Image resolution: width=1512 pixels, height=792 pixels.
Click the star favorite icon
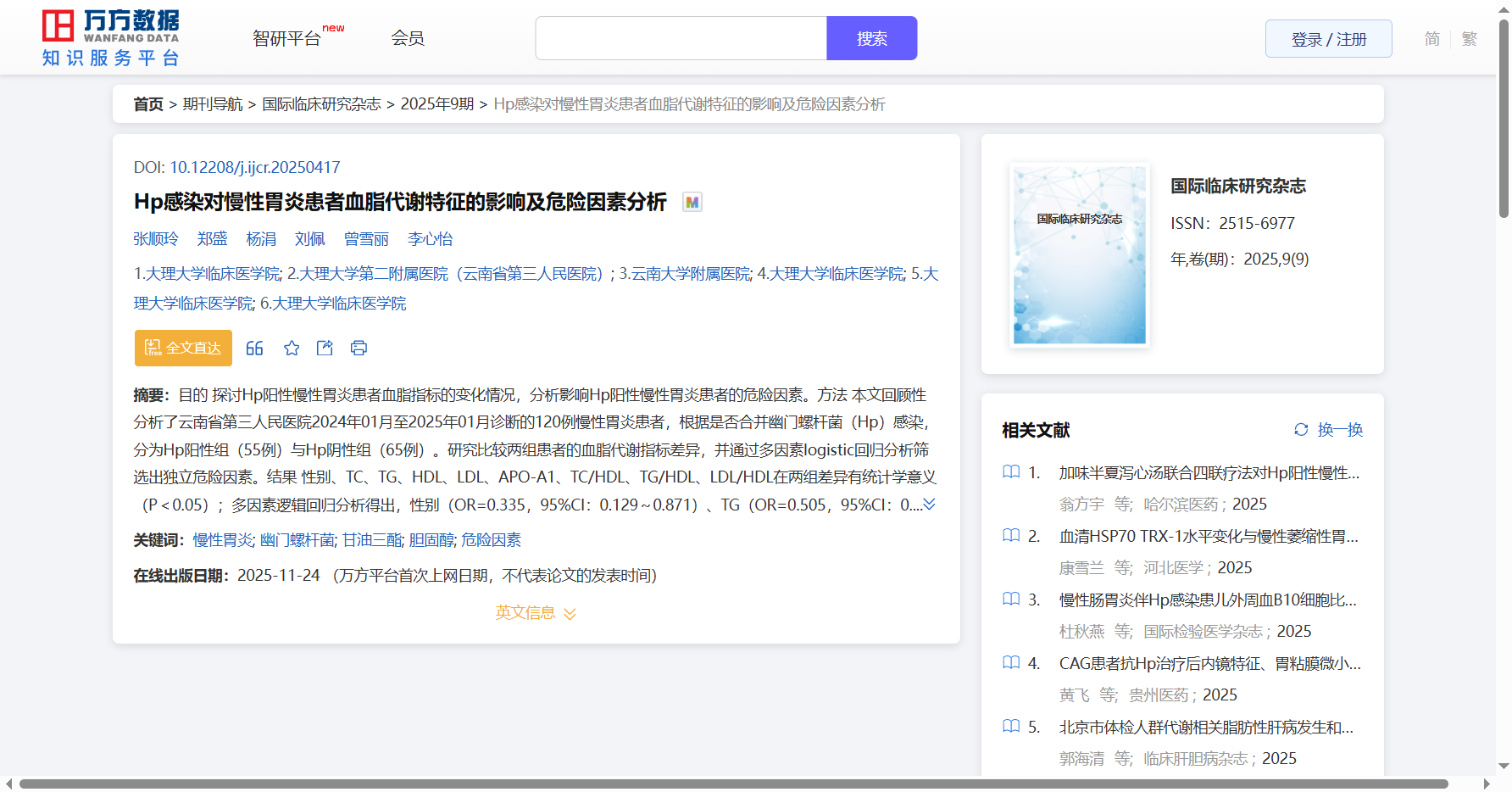point(292,349)
